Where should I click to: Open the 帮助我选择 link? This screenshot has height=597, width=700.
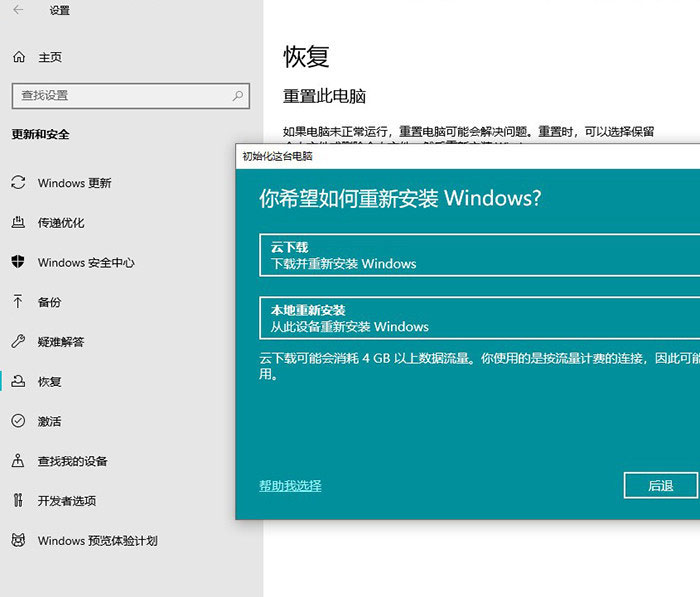point(290,485)
